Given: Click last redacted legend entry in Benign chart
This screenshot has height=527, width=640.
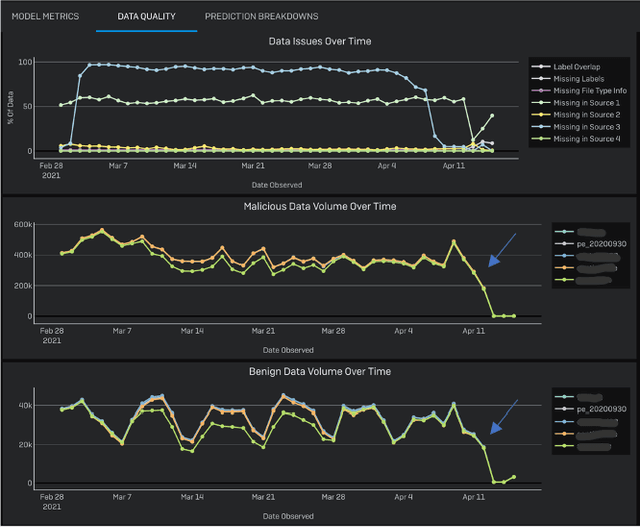Looking at the screenshot, I should coord(592,448).
